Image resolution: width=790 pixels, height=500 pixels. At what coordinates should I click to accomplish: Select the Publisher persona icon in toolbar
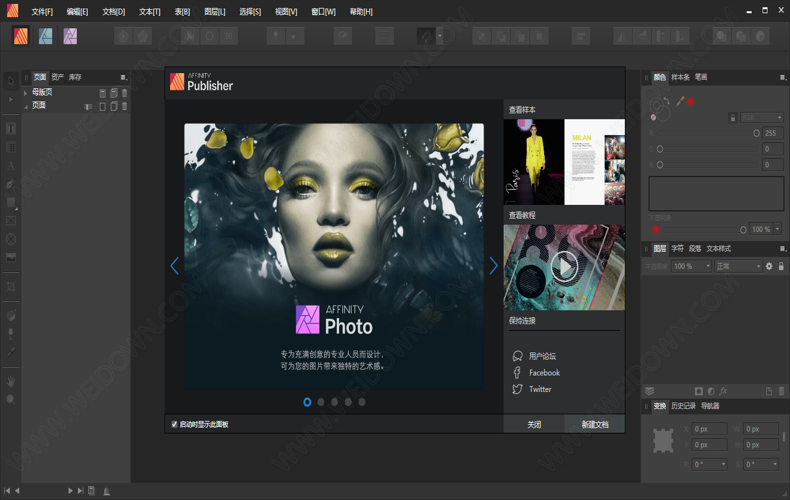point(20,36)
